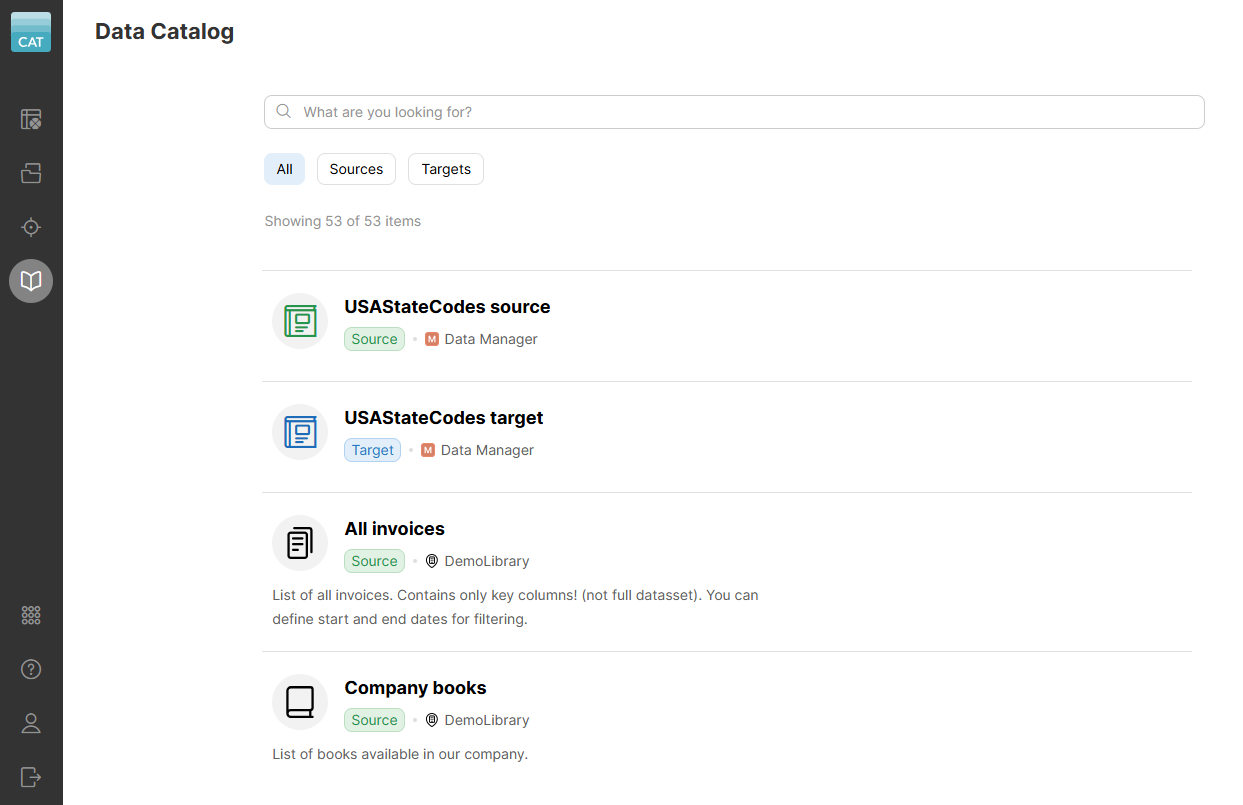Image resolution: width=1243 pixels, height=805 pixels.
Task: Click the All invoices document icon
Action: coord(299,542)
